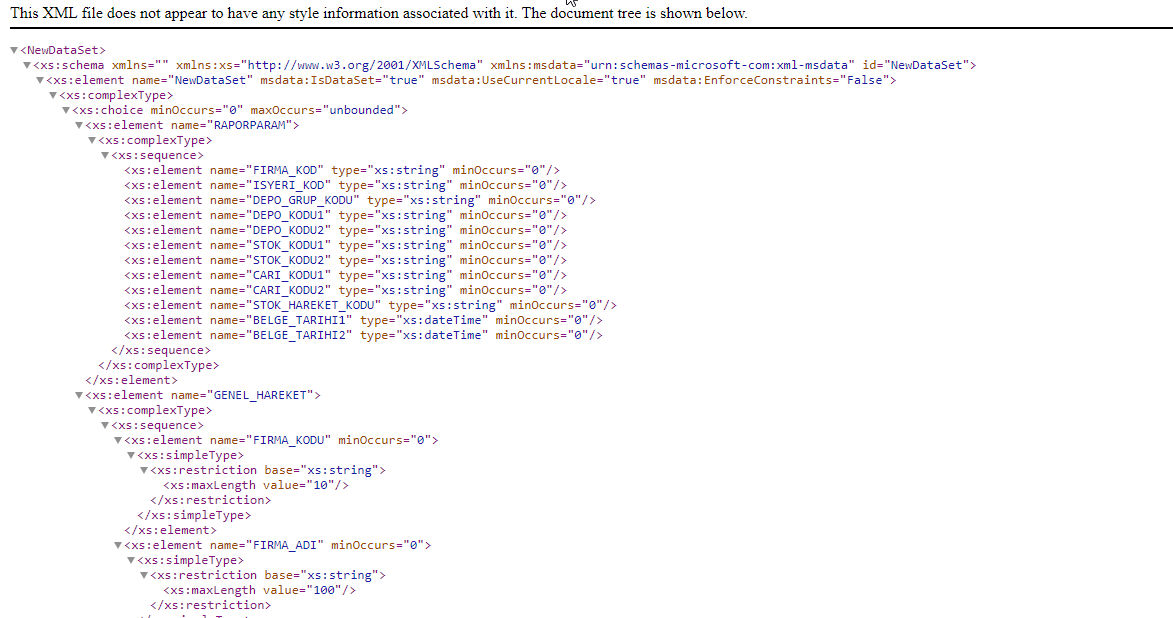Click the ISYERI_KOD element line
The image size is (1173, 618).
[345, 185]
